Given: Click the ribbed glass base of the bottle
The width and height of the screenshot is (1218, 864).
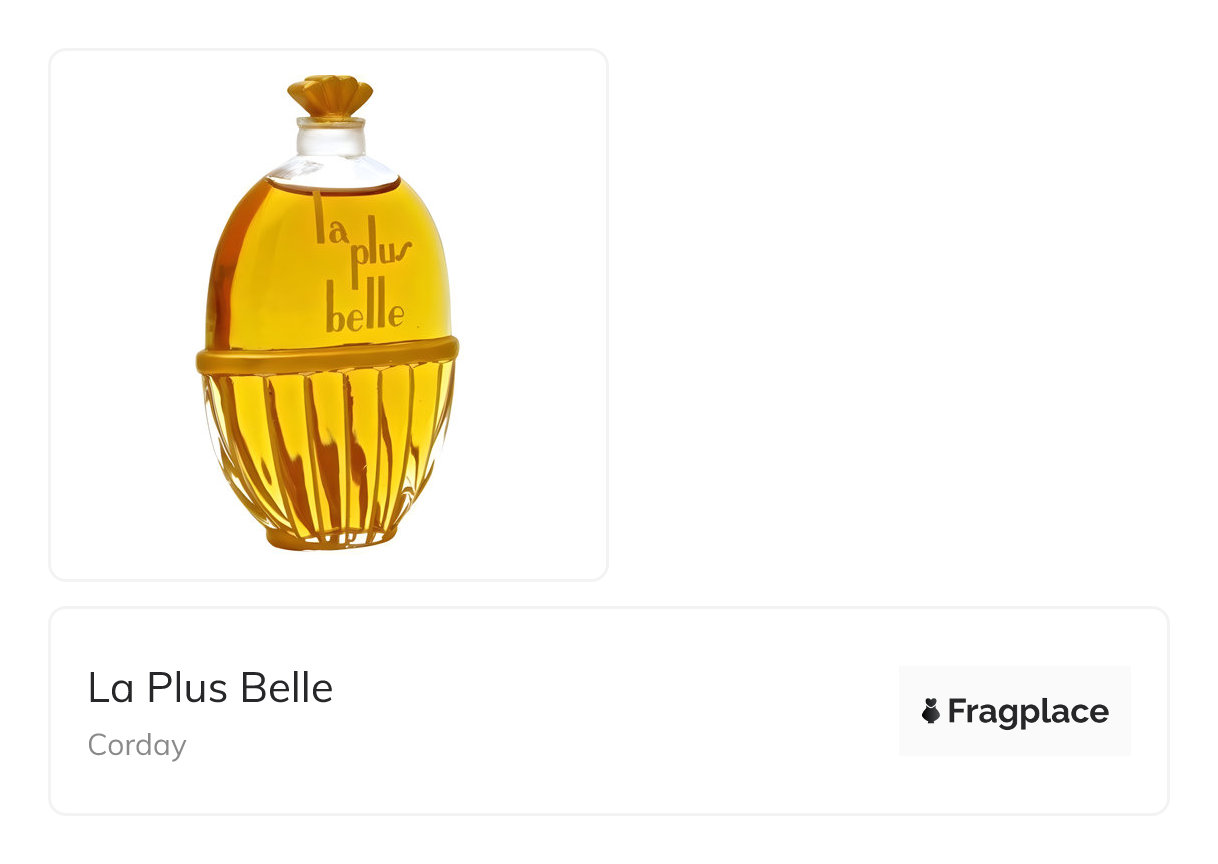Looking at the screenshot, I should coord(327,450).
